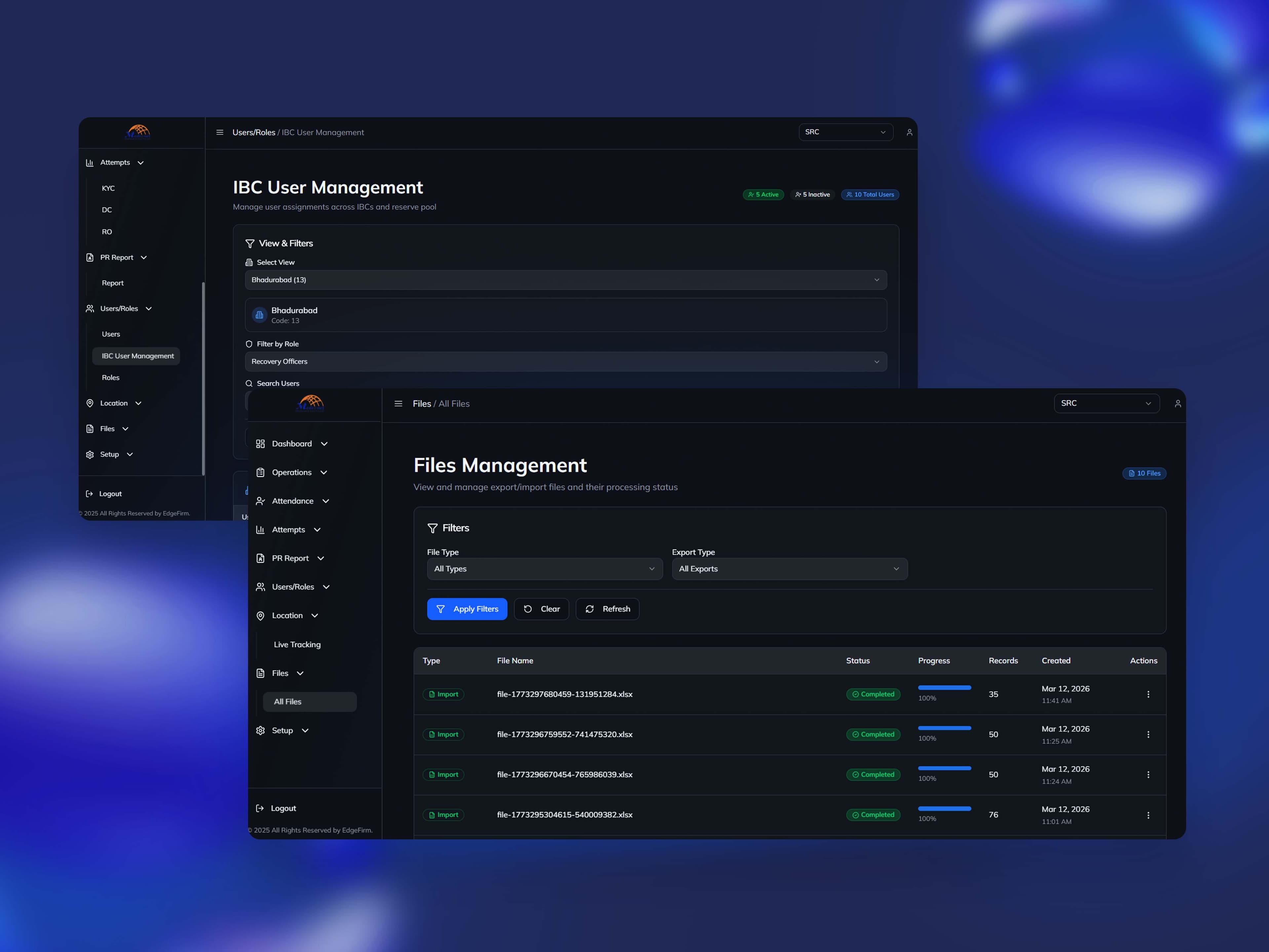This screenshot has height=952, width=1269.
Task: Open user profile icon in Files window header
Action: (1178, 404)
